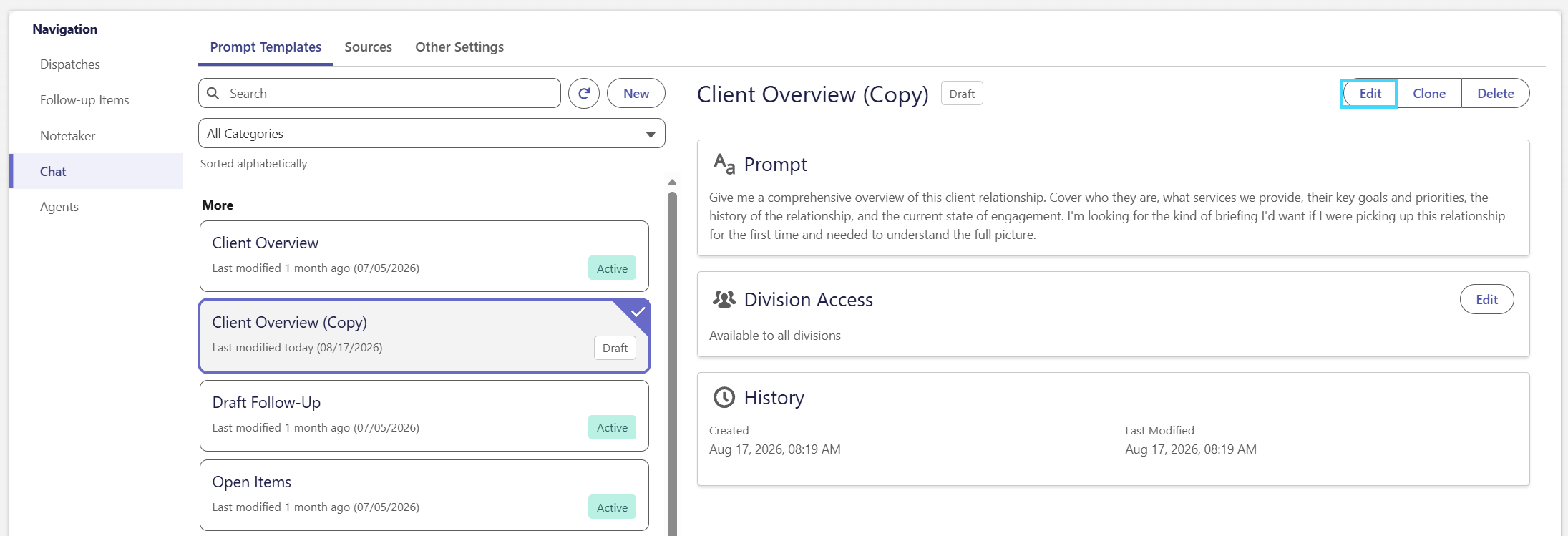1568x536 pixels.
Task: Click the Last Modified date value
Action: pos(1191,449)
